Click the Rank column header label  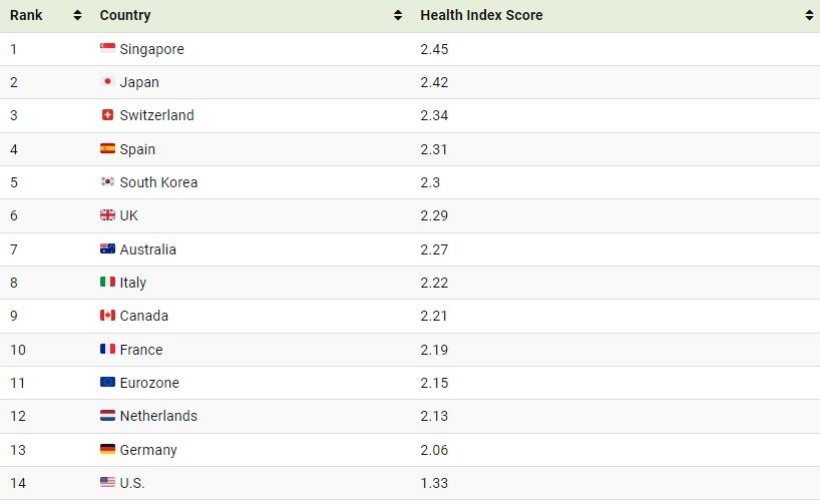point(26,15)
